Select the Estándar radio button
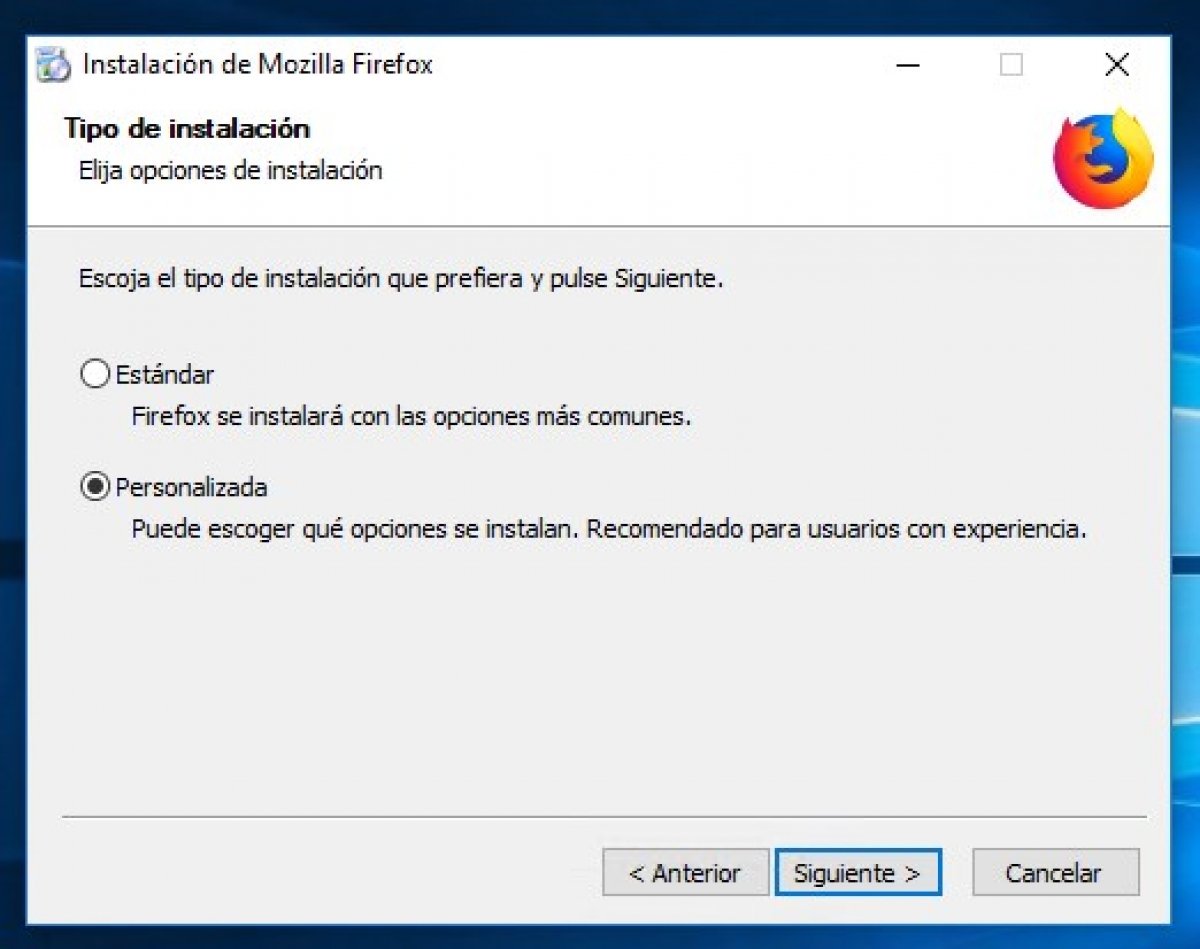The image size is (1200, 949). (x=94, y=375)
